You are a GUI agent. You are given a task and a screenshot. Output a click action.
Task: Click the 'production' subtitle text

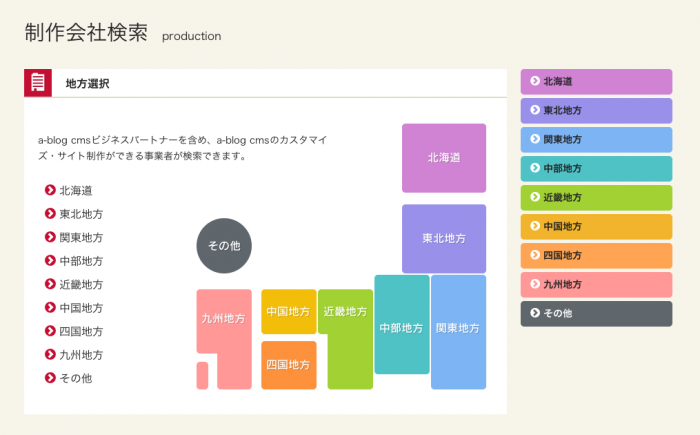pyautogui.click(x=192, y=36)
